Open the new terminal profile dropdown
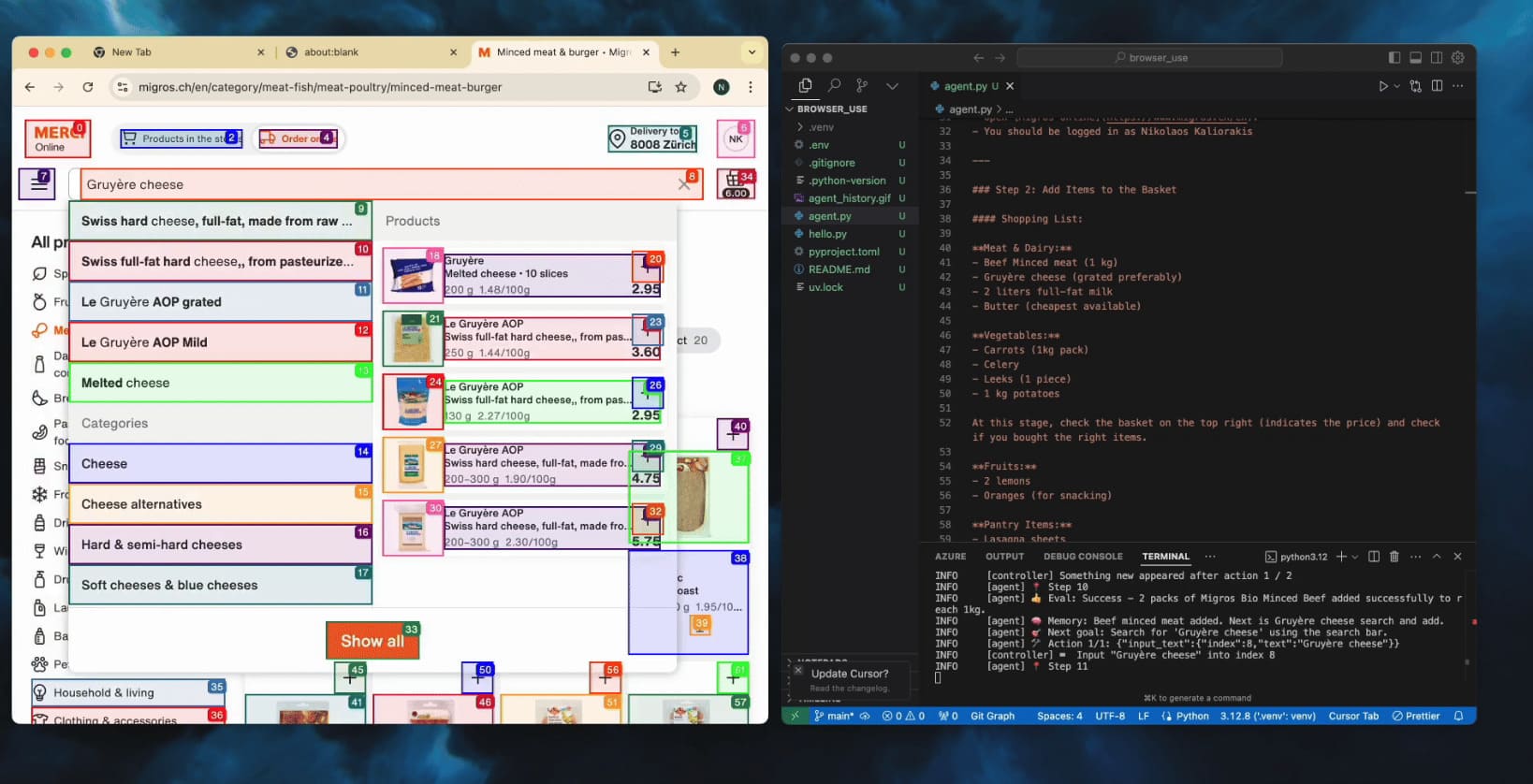Viewport: 1533px width, 784px height. point(1354,557)
